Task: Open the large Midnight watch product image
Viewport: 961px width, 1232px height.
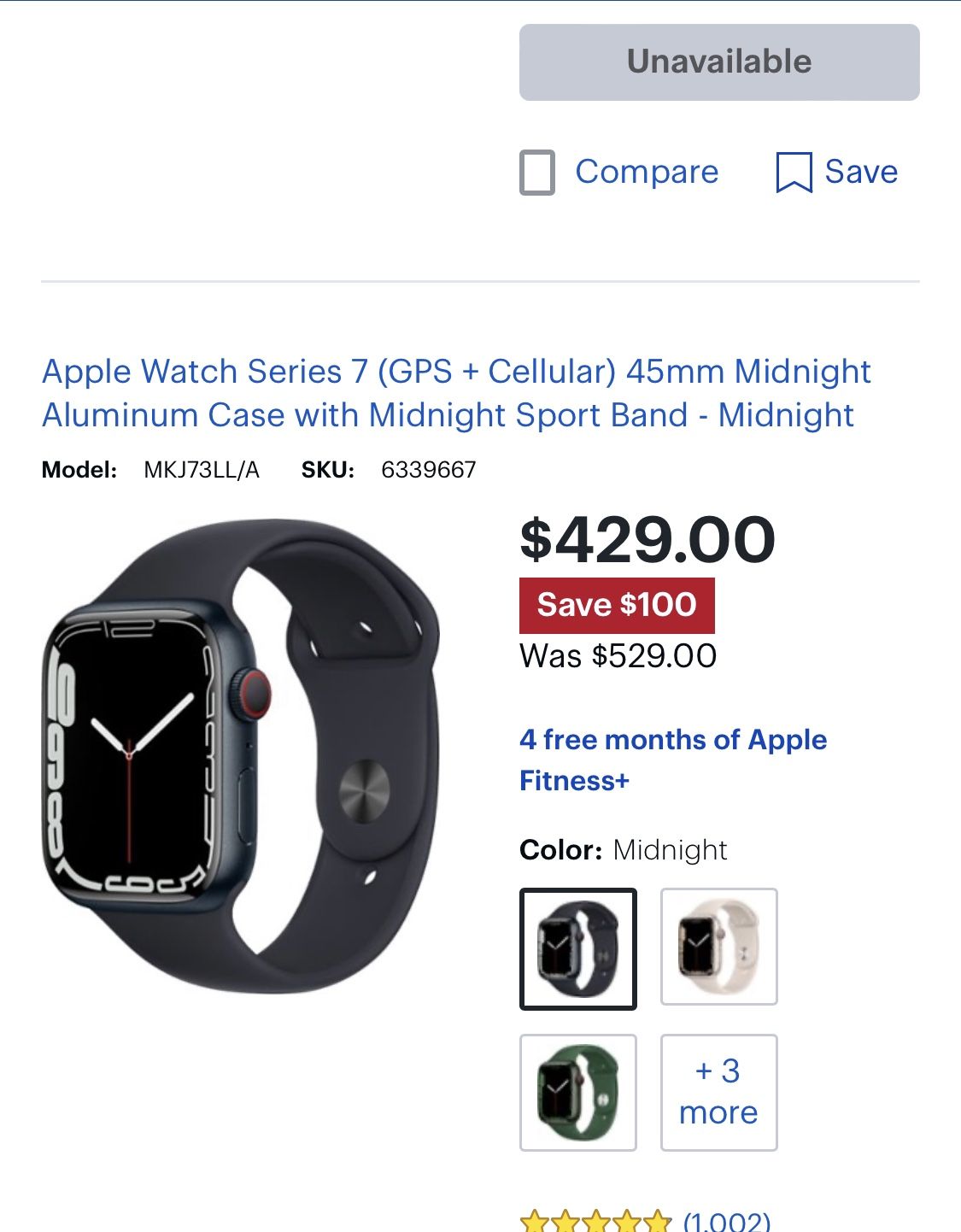Action: point(241,756)
